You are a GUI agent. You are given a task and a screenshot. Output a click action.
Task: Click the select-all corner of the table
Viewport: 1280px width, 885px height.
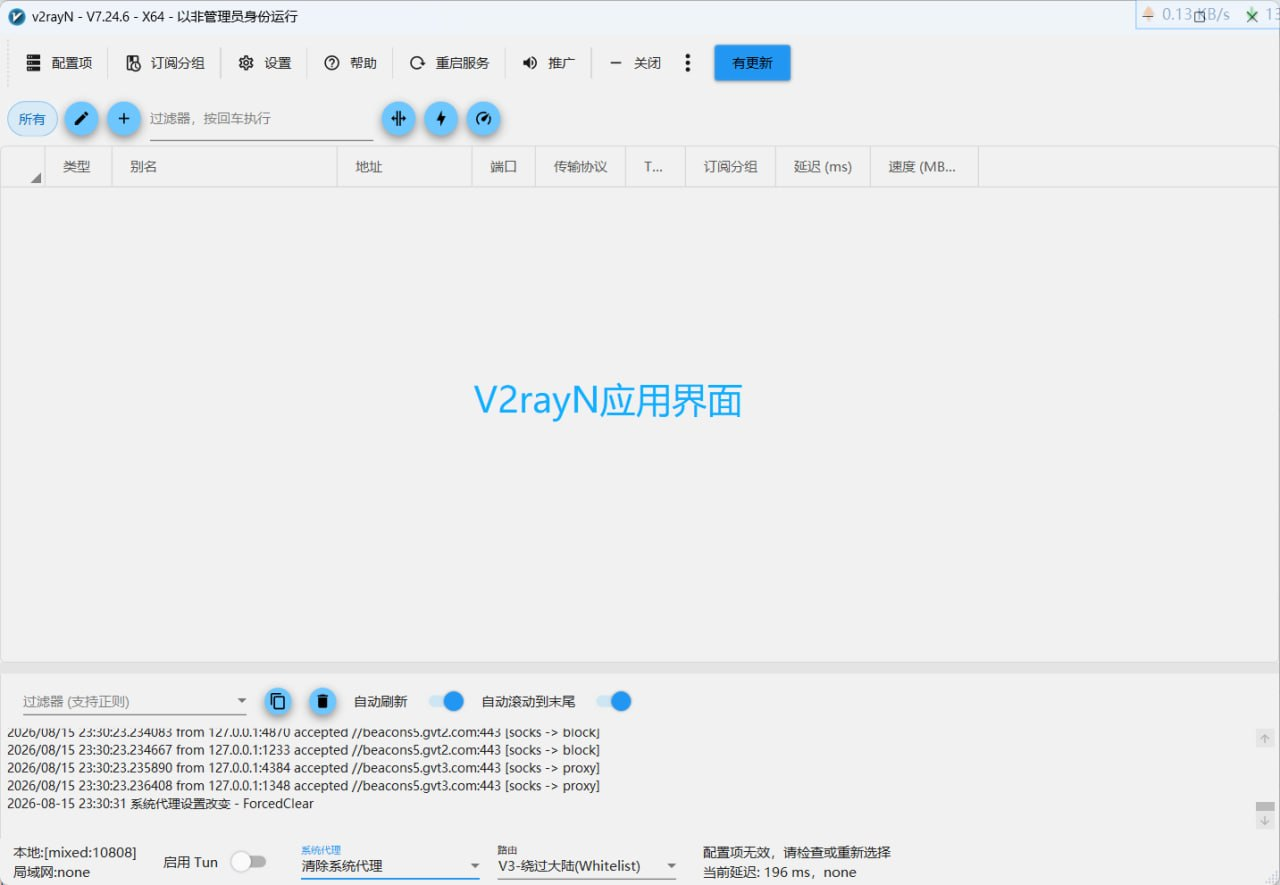(x=23, y=167)
